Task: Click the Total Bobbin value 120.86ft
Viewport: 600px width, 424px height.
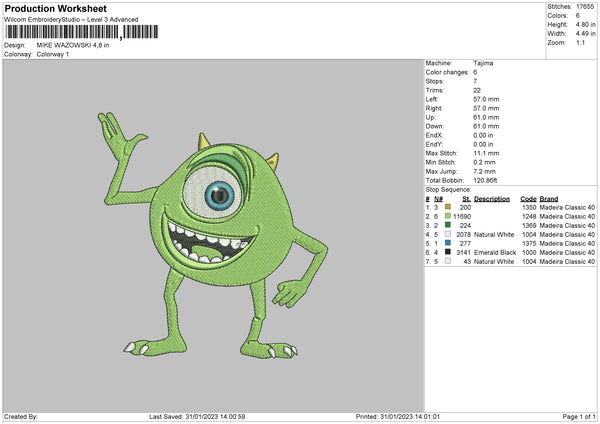Action: (485, 180)
